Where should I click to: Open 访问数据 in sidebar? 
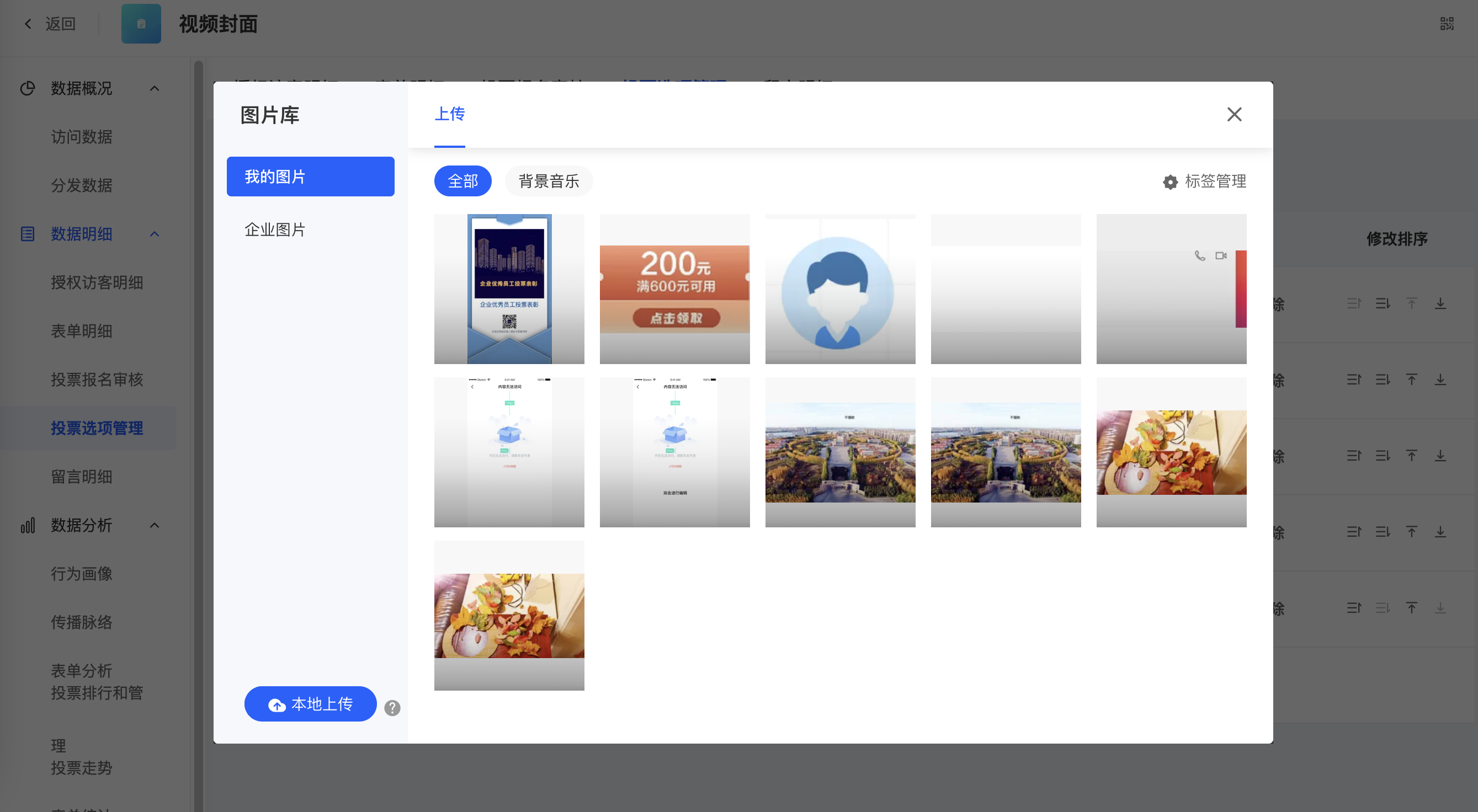[82, 137]
